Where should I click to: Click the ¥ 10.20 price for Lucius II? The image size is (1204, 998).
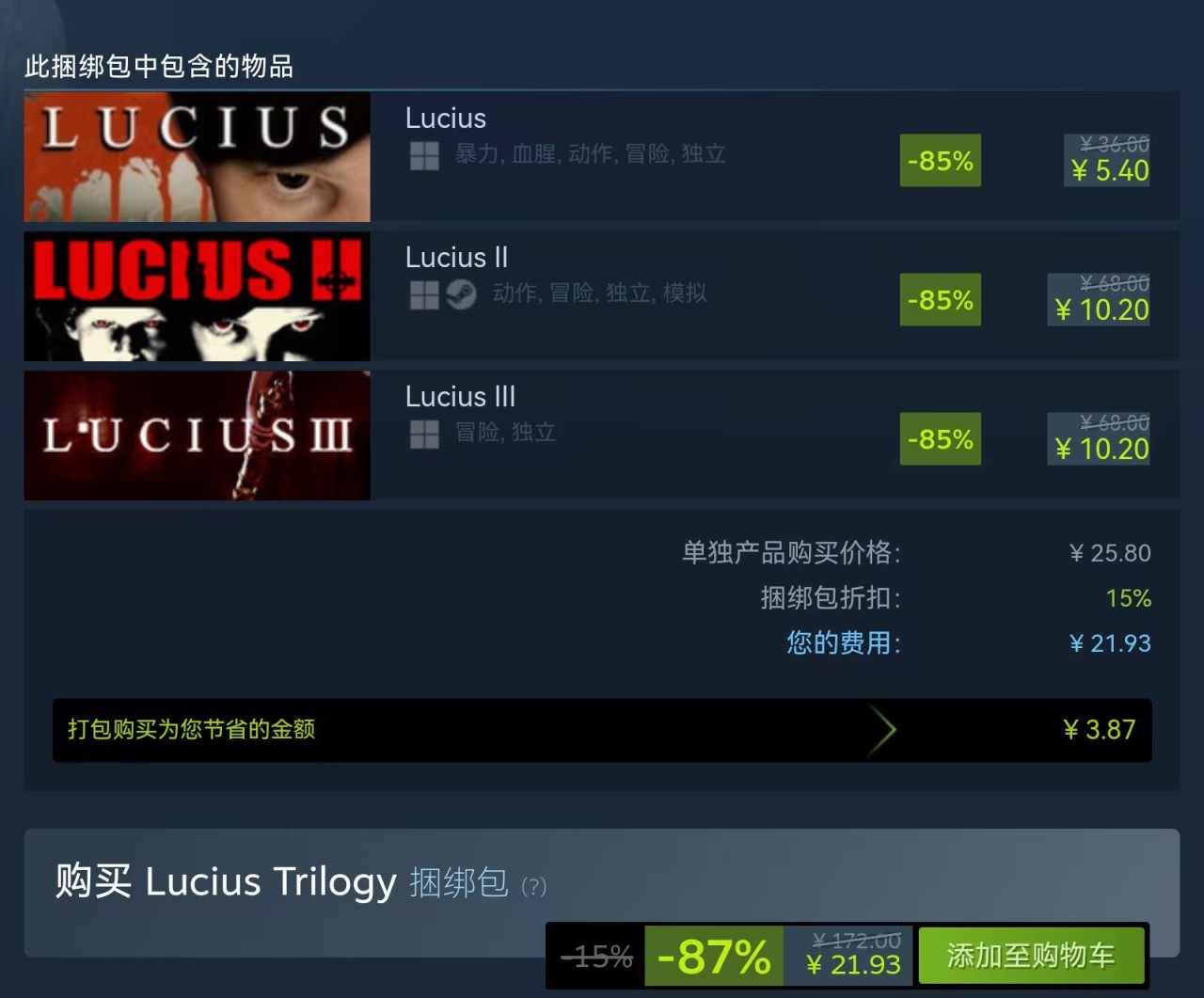[x=1101, y=310]
